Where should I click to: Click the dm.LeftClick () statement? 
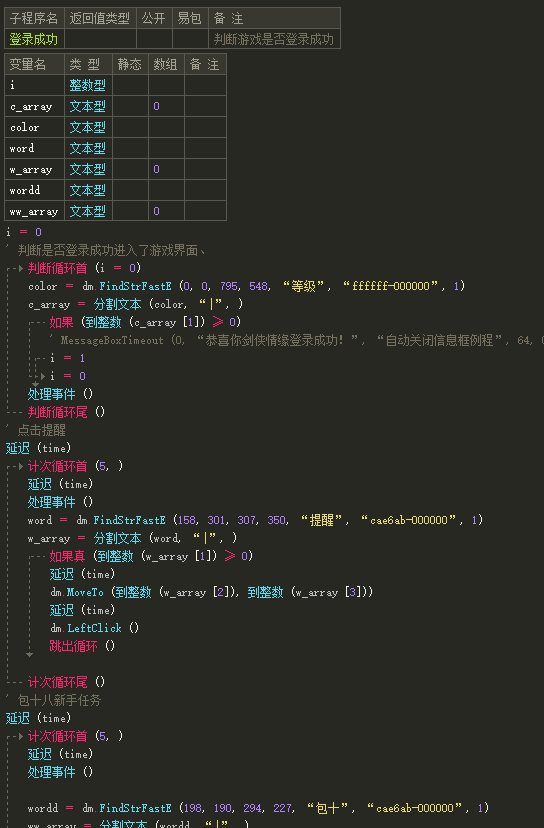95,628
